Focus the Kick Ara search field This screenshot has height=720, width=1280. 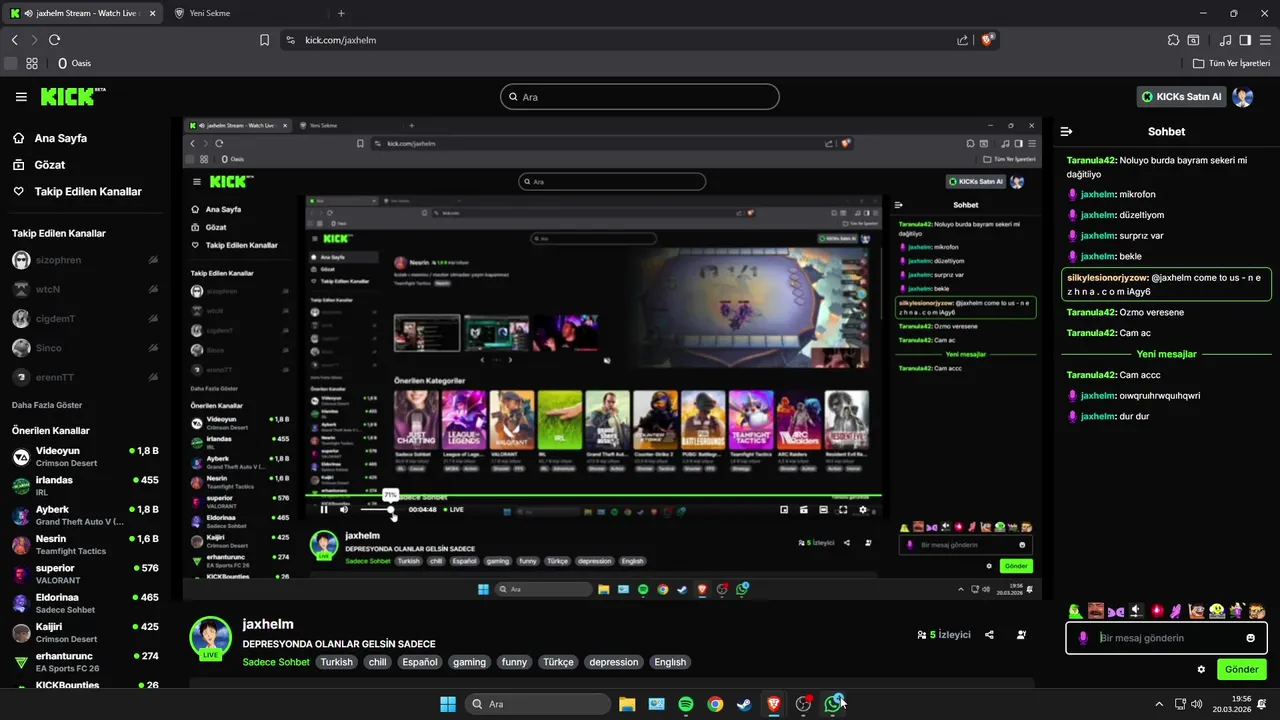639,97
